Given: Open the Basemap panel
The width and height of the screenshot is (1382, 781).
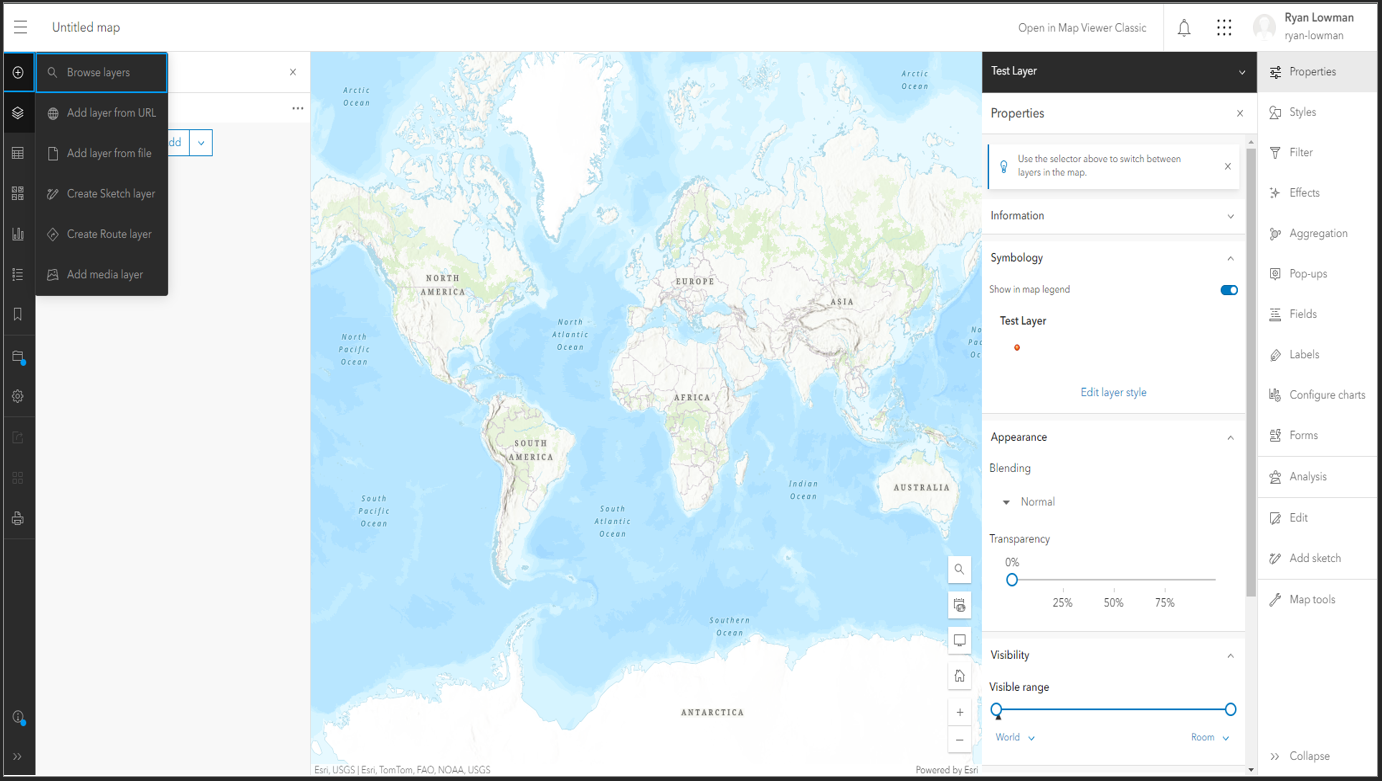Looking at the screenshot, I should [x=18, y=193].
